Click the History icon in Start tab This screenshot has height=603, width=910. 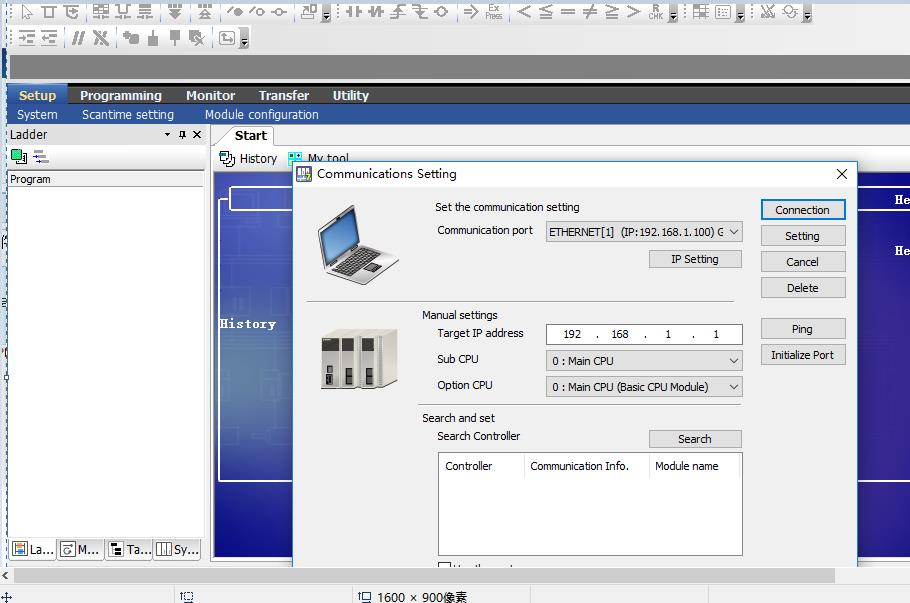[227, 158]
